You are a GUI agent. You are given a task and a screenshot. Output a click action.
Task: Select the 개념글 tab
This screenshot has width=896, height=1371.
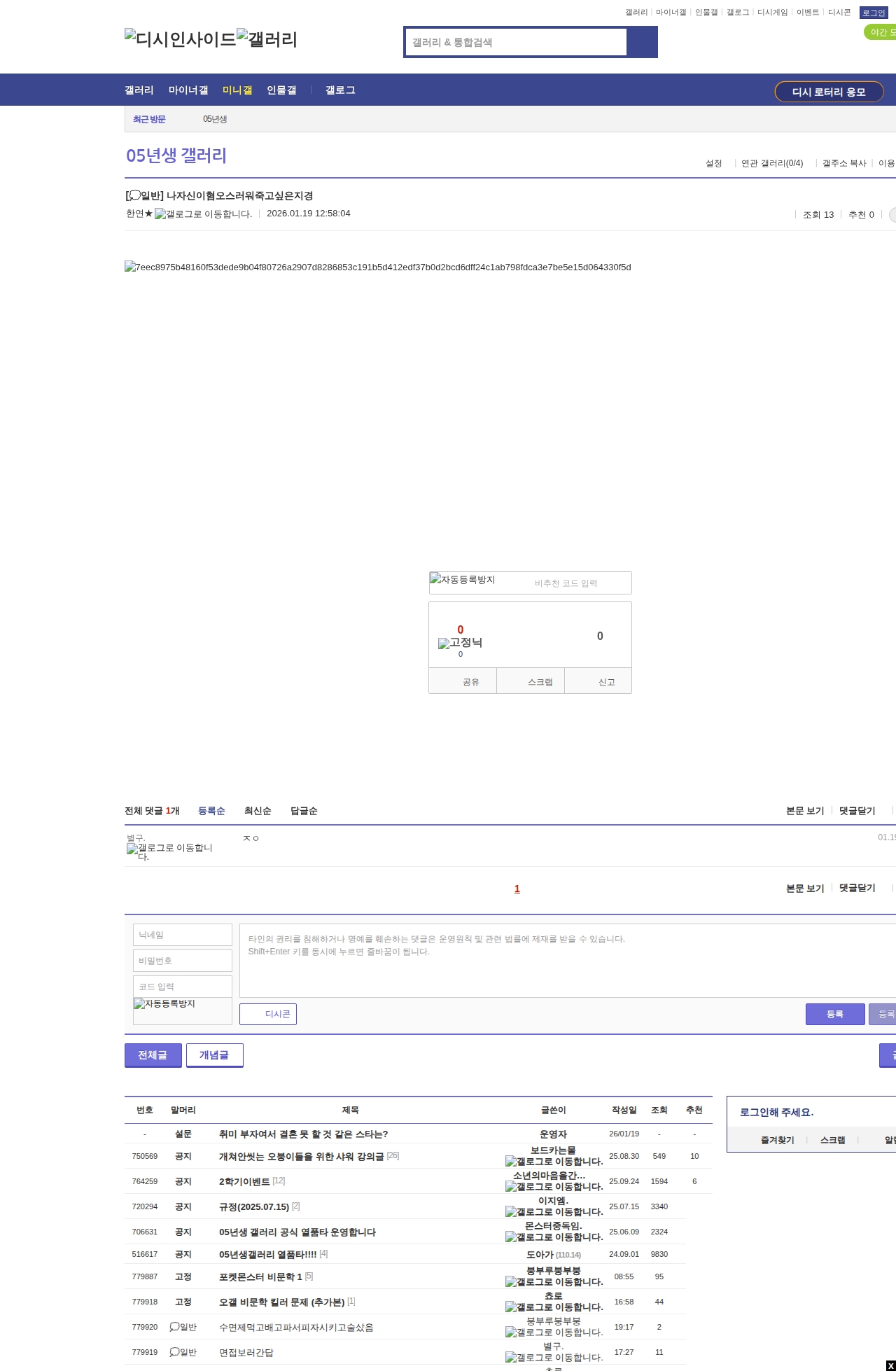click(214, 1055)
